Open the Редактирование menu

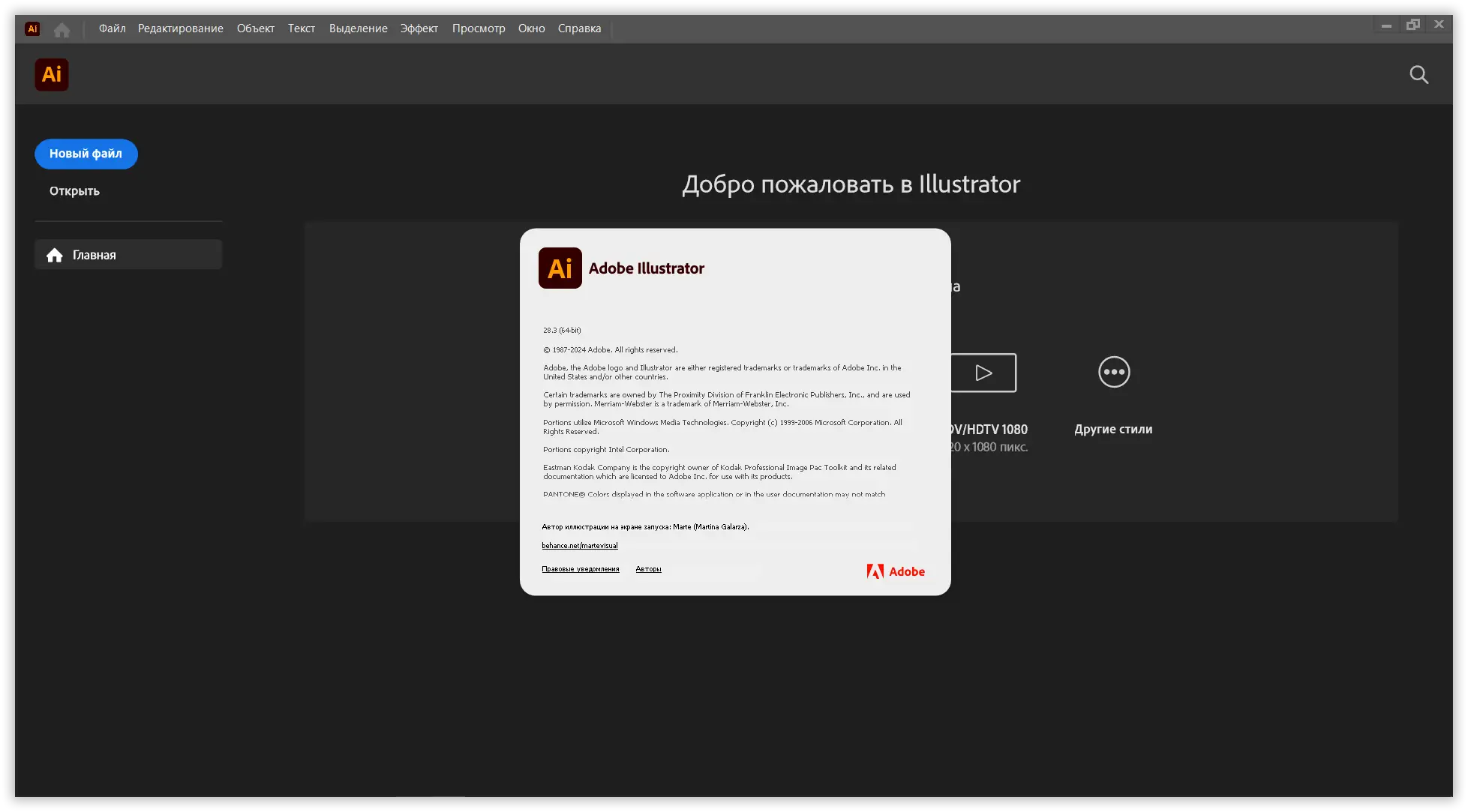(x=181, y=28)
